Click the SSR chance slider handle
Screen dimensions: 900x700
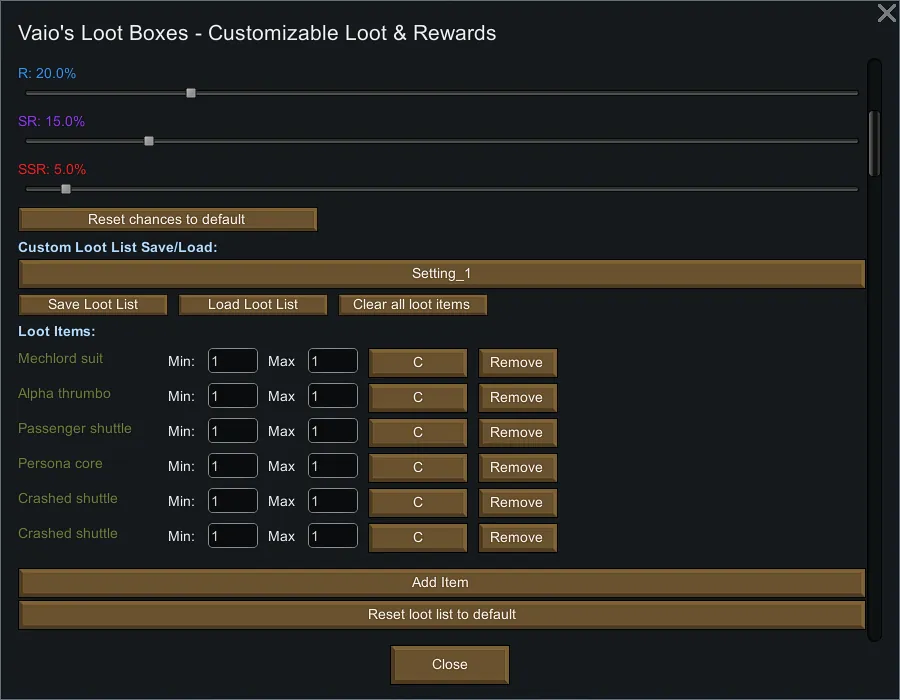[66, 189]
